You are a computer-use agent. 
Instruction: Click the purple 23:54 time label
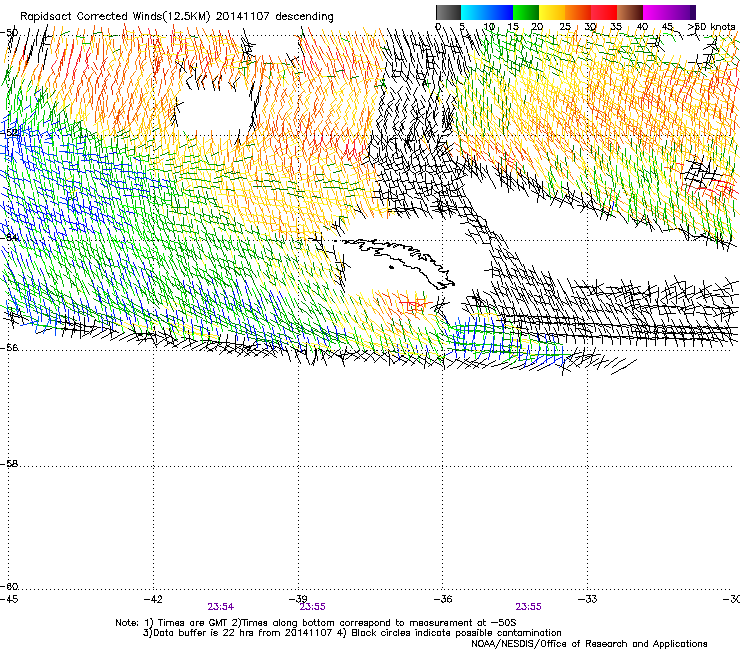coord(220,607)
